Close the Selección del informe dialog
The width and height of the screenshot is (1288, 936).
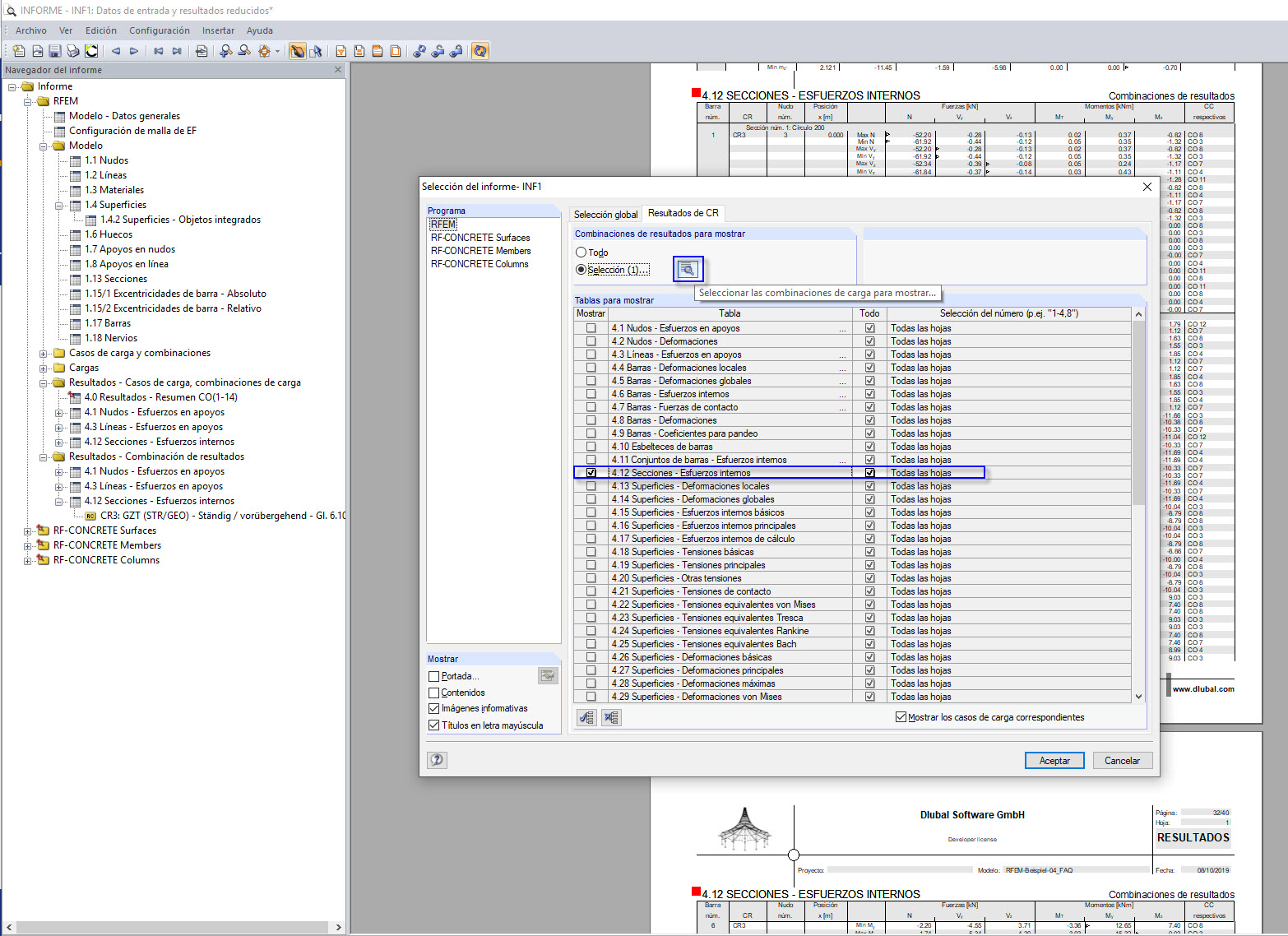coord(1147,187)
